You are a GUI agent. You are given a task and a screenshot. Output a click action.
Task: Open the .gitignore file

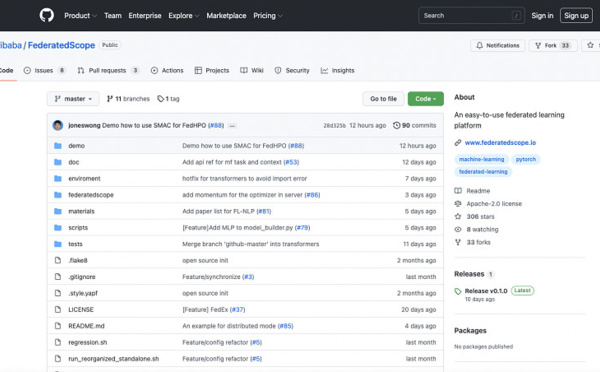pyautogui.click(x=82, y=277)
